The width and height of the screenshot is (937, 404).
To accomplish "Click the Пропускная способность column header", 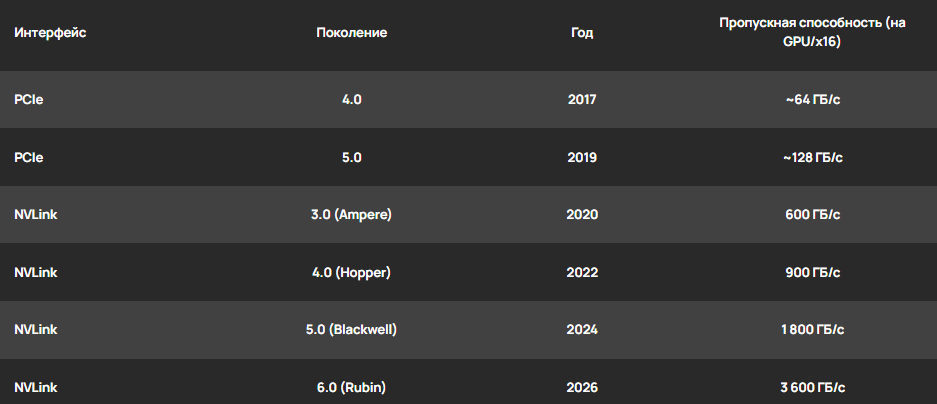I will coord(812,32).
